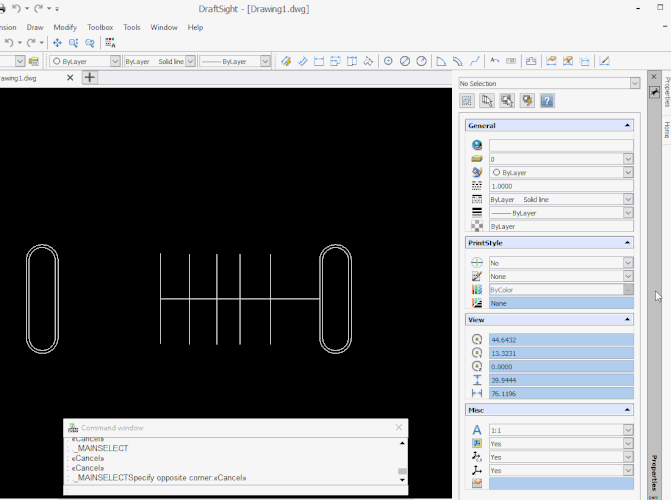
Task: Open Properties help question-mark icon
Action: (547, 101)
